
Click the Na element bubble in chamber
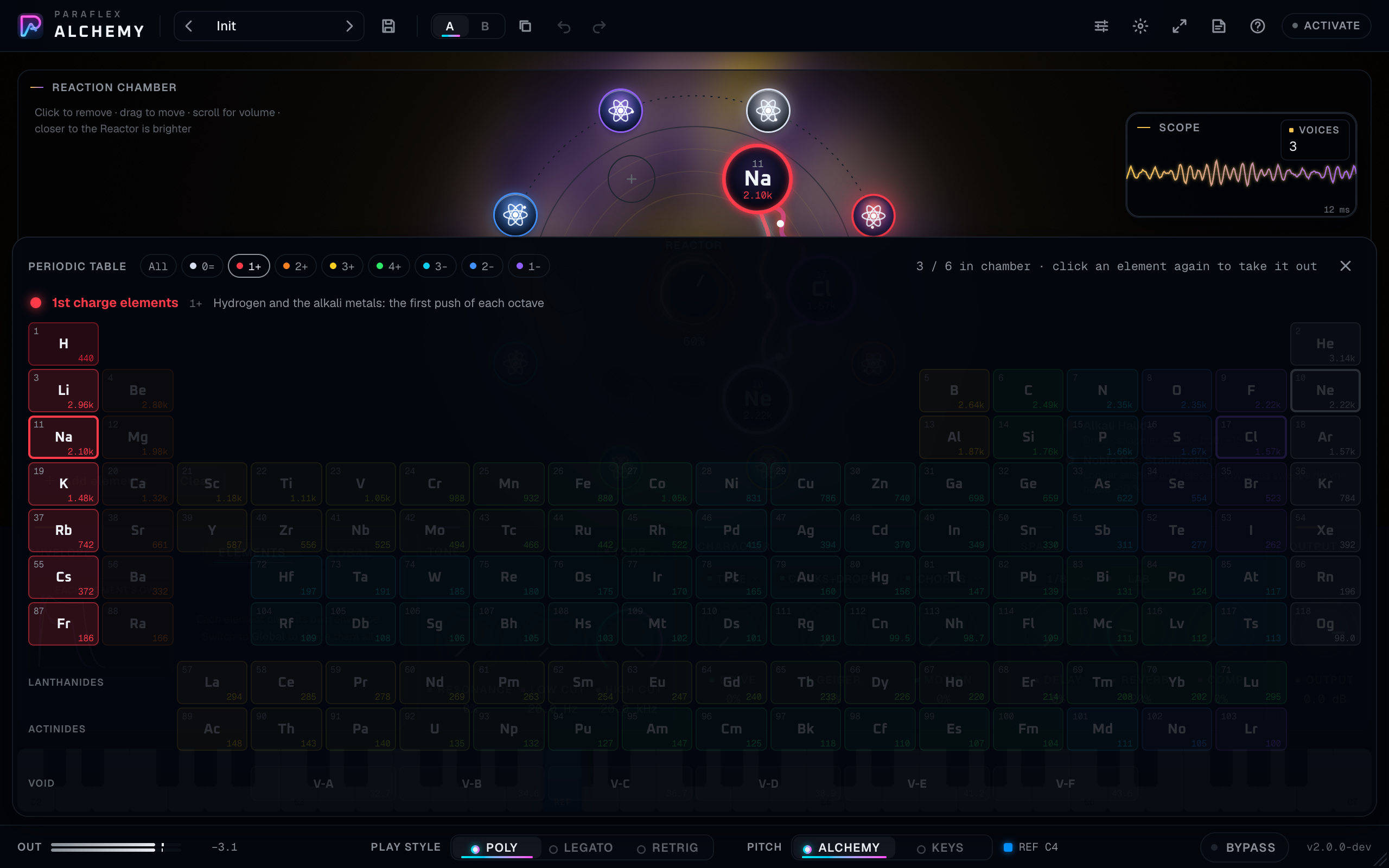[x=757, y=179]
